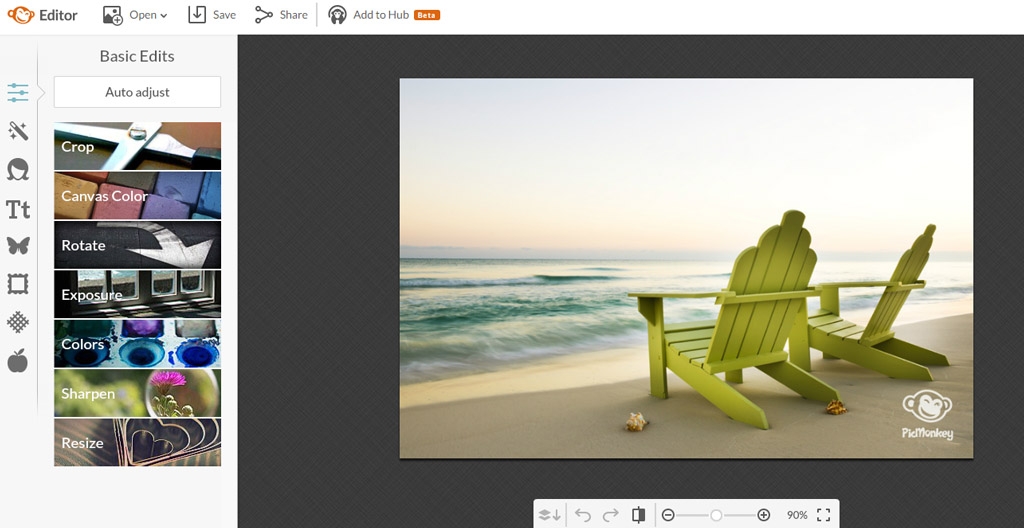This screenshot has width=1024, height=528.
Task: Click the zoom slider handle
Action: click(x=716, y=515)
